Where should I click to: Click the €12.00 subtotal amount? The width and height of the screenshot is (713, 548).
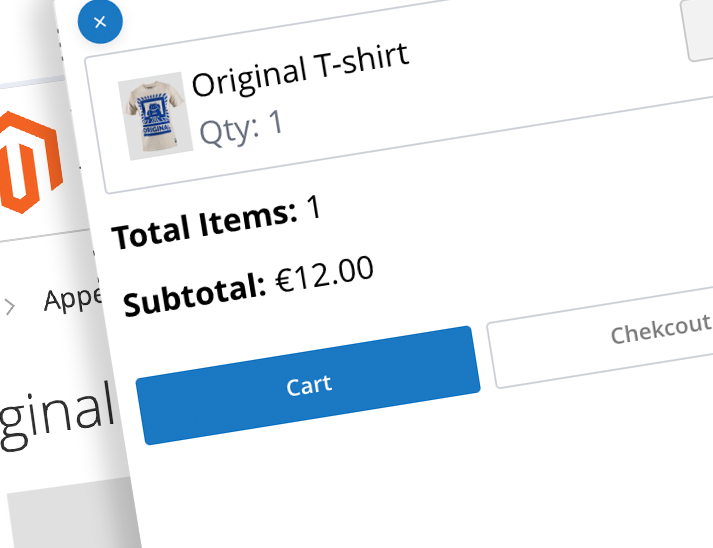[325, 273]
